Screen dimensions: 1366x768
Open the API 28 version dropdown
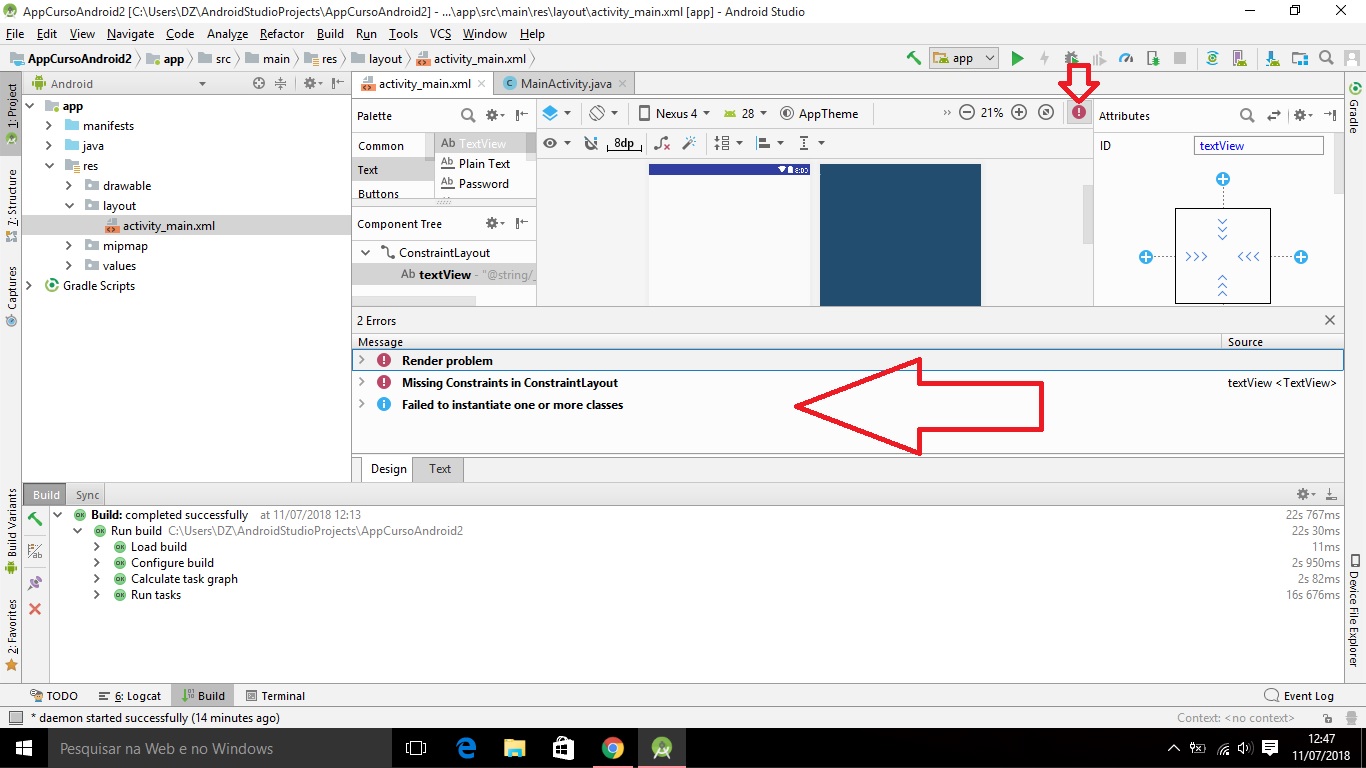(x=745, y=113)
